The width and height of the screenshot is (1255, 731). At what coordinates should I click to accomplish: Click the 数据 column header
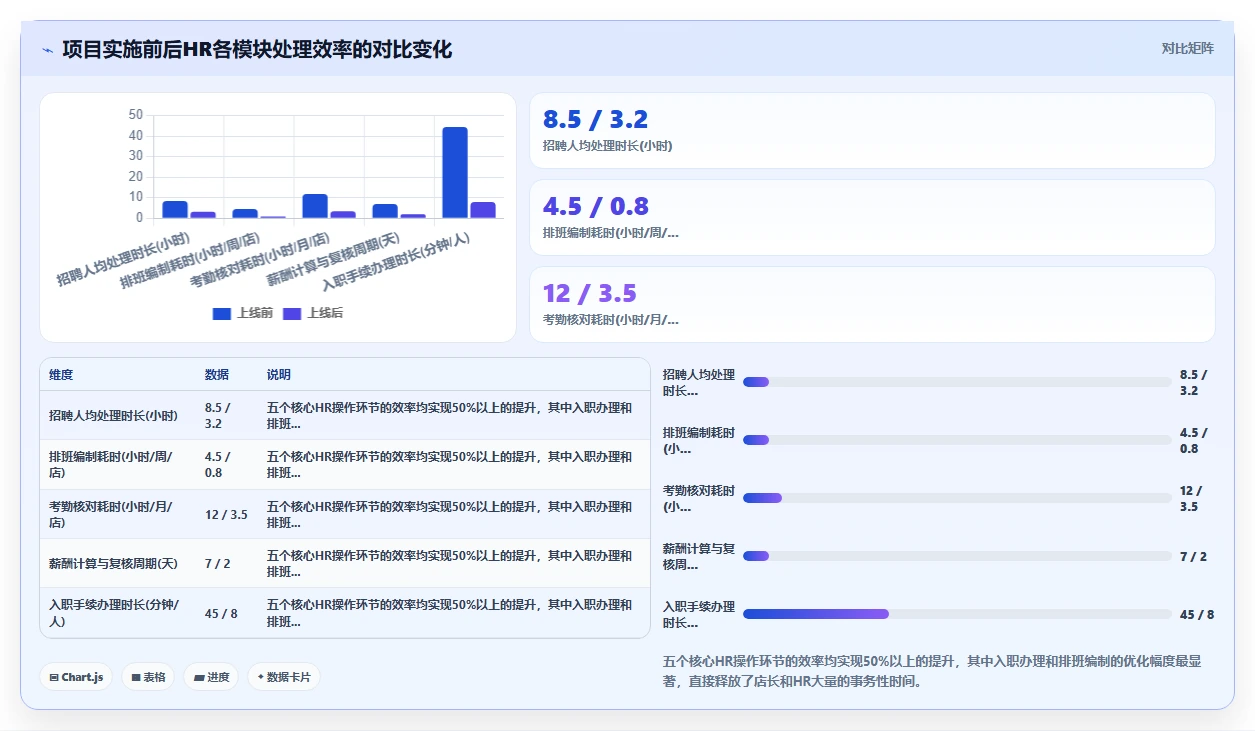[217, 375]
